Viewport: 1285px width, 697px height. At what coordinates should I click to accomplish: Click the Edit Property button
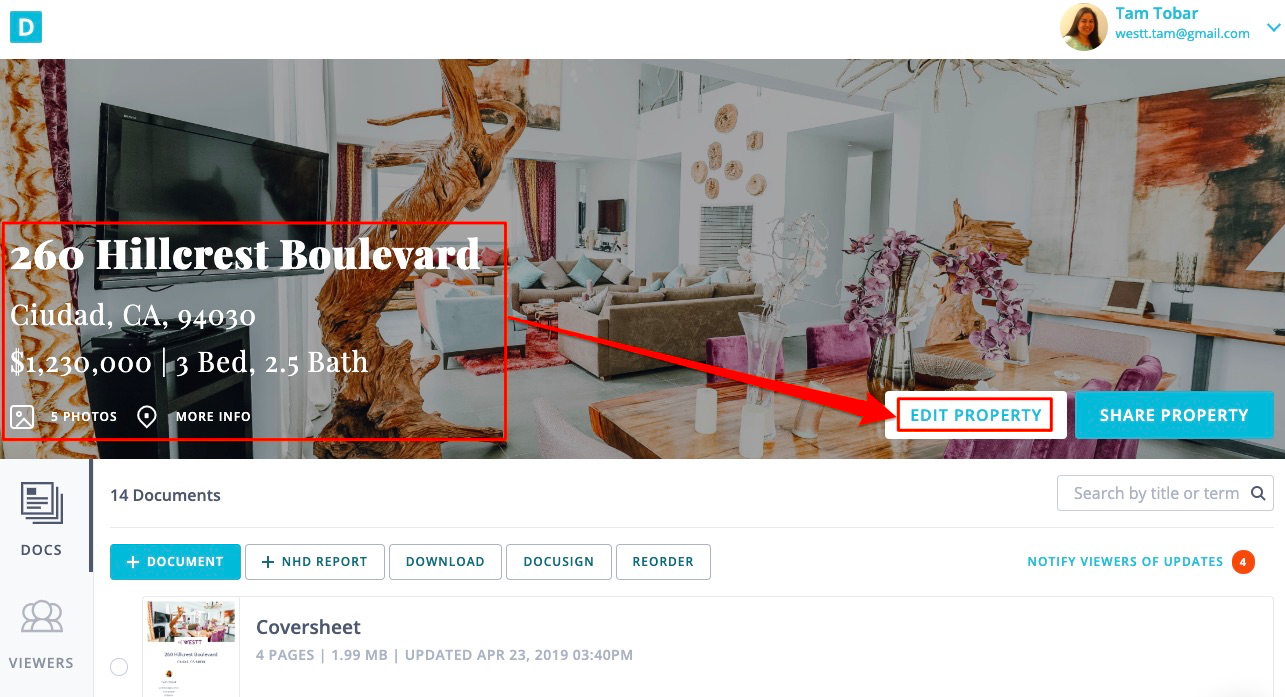tap(976, 415)
